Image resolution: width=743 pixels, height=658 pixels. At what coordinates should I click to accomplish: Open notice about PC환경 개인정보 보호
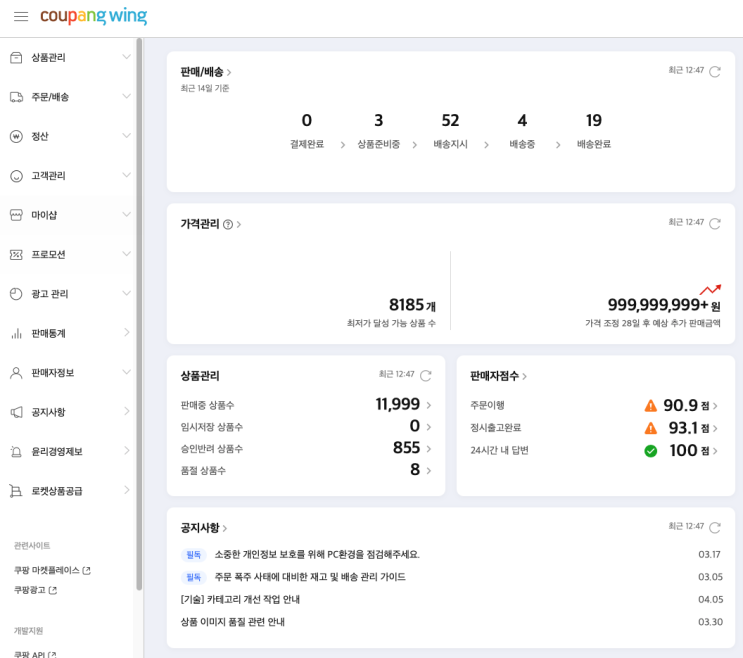317,554
